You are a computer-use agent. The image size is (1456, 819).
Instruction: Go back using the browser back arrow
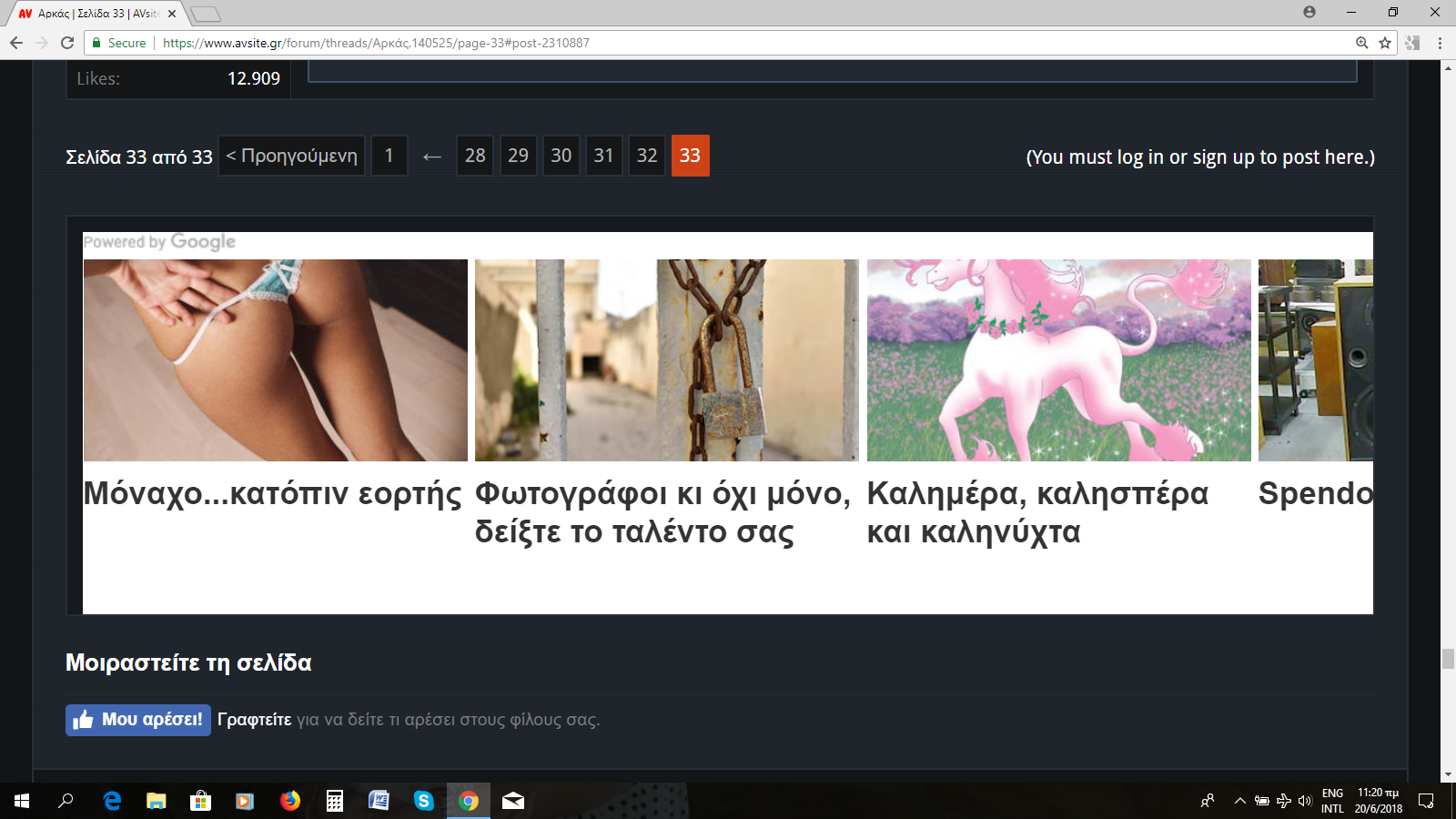(x=16, y=43)
